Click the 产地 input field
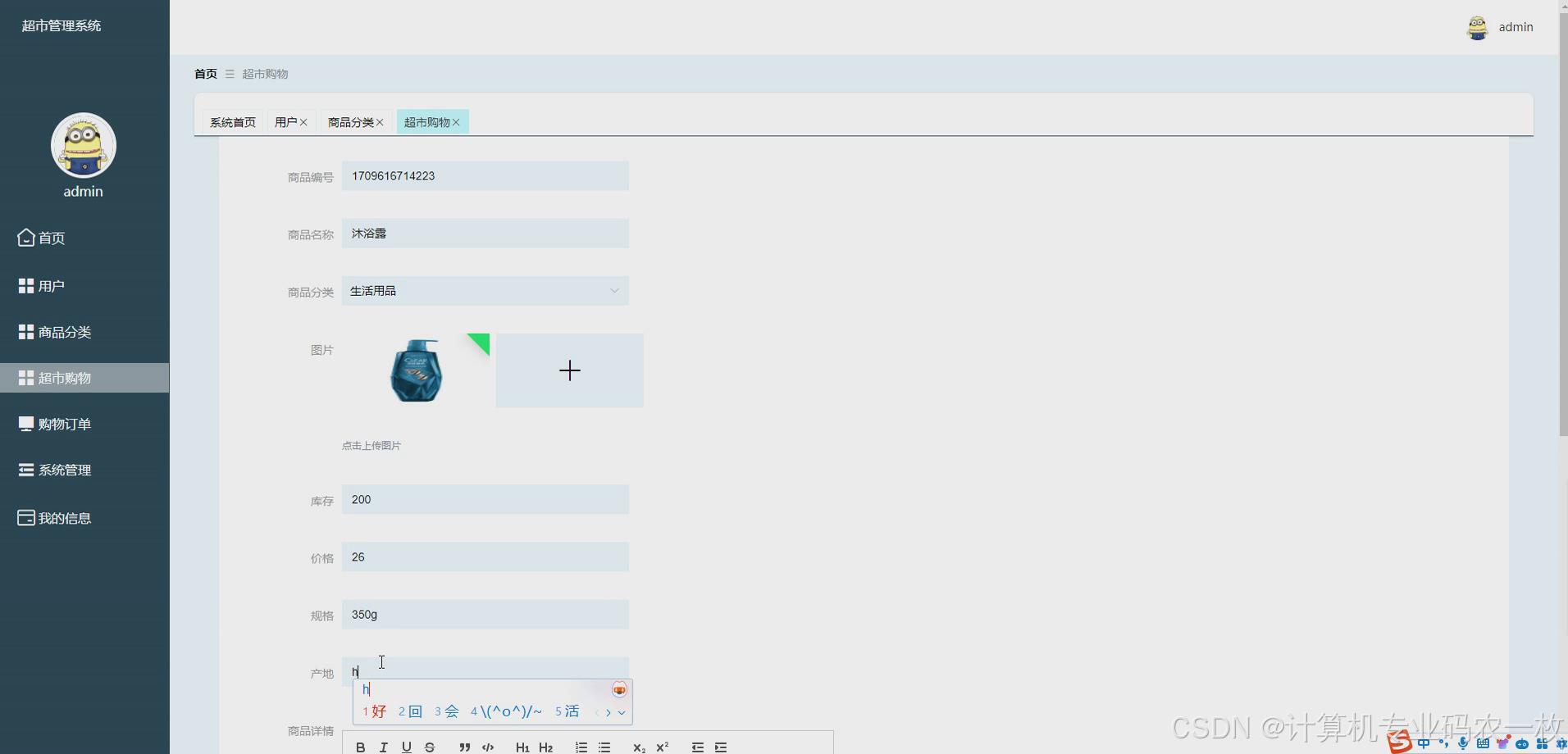Screen dimensions: 1568x754 coord(485,670)
